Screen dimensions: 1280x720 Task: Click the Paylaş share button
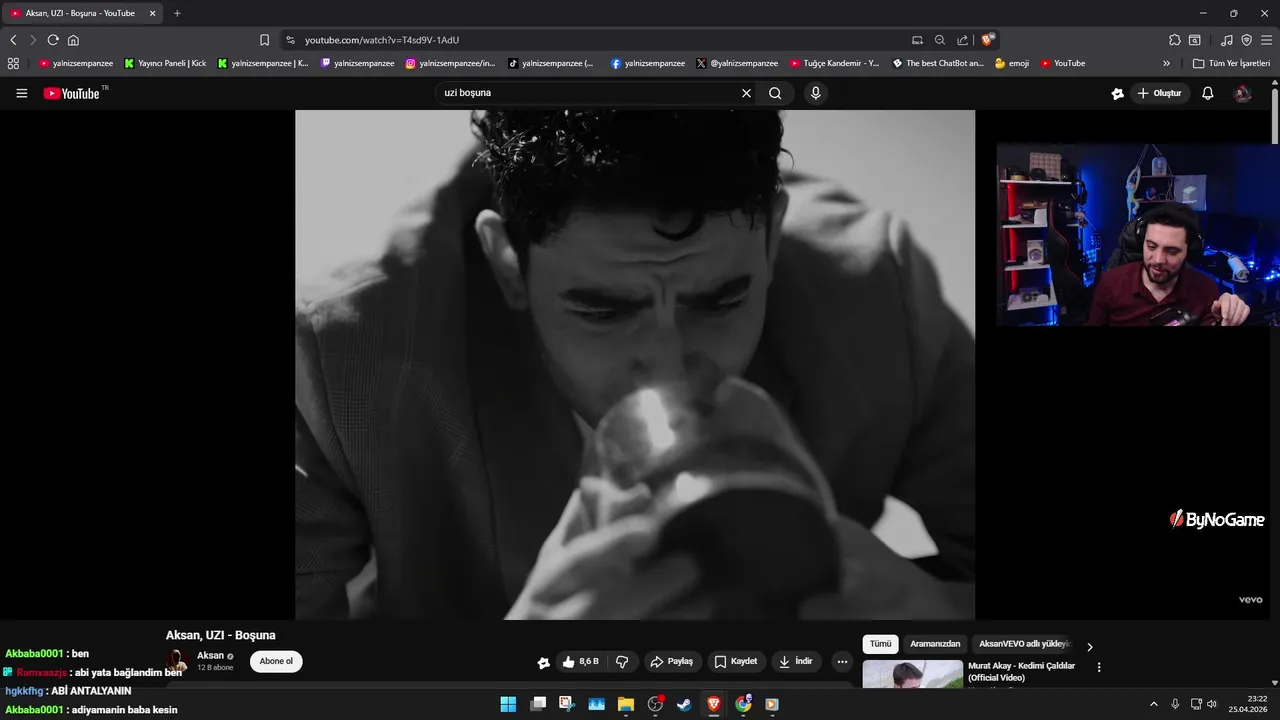point(672,662)
